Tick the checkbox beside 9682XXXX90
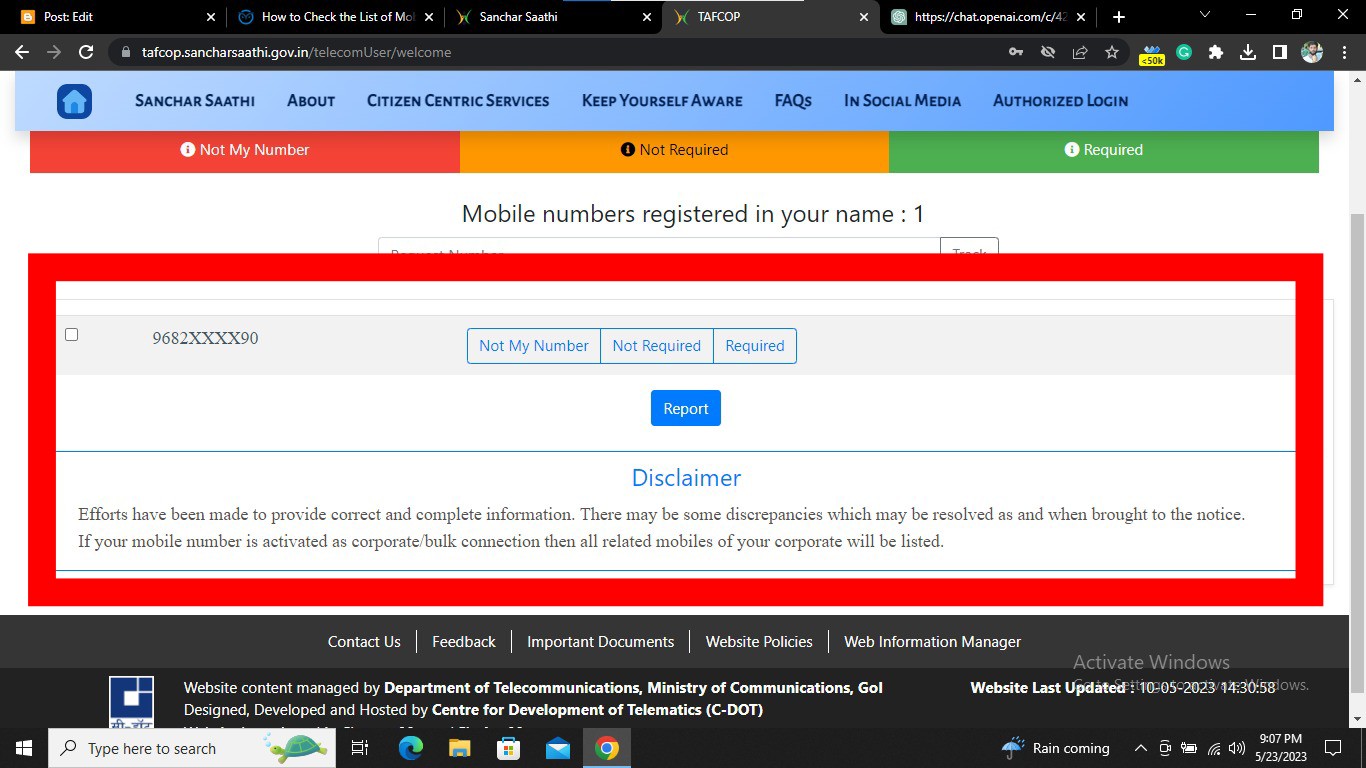Image resolution: width=1366 pixels, height=768 pixels. point(71,335)
